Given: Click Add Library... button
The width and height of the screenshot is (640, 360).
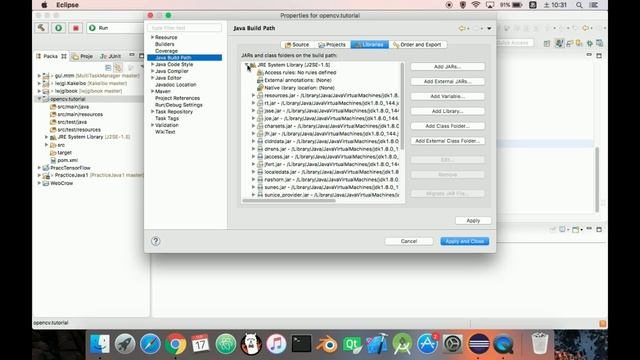Looking at the screenshot, I should [447, 111].
